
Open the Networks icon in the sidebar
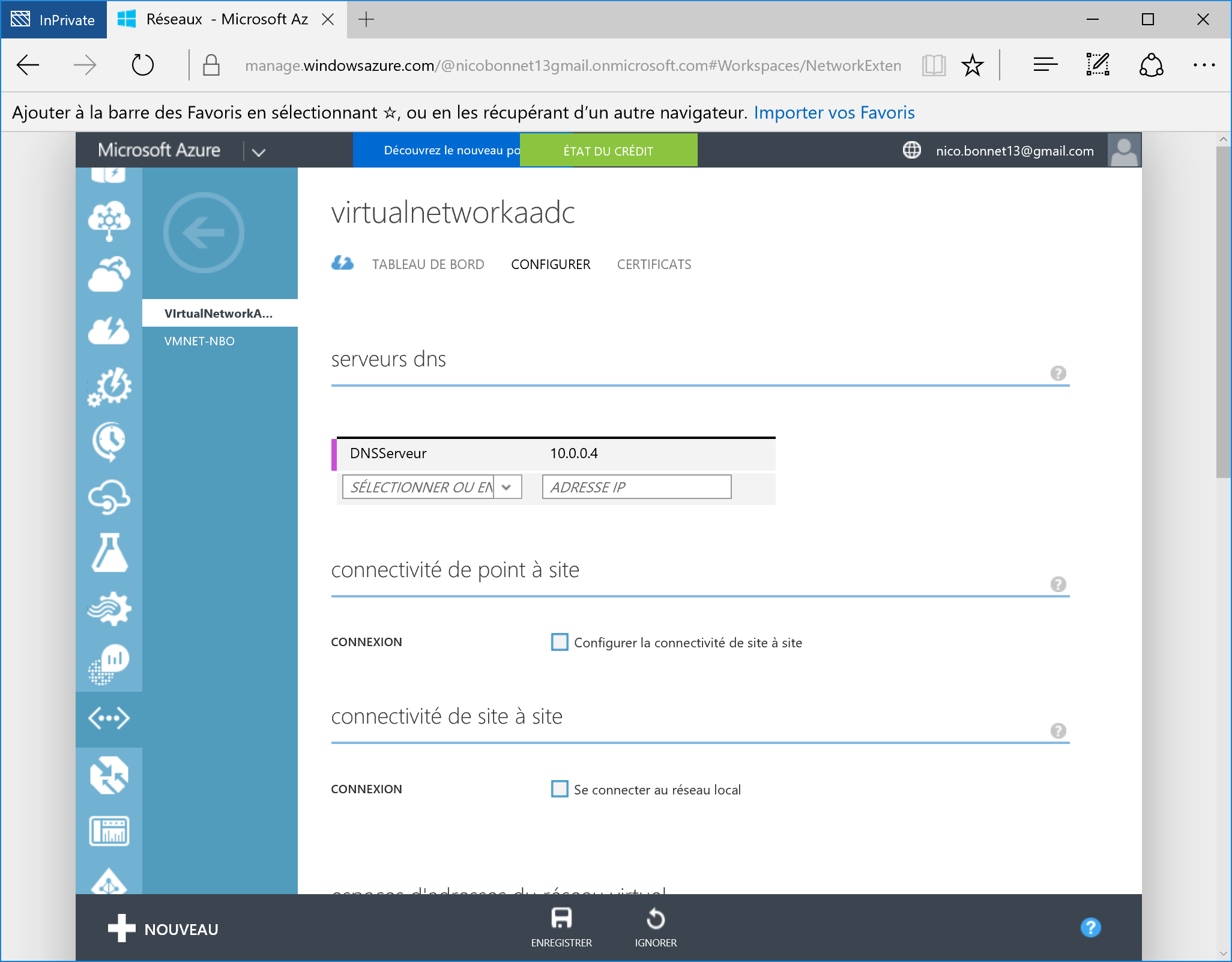109,718
